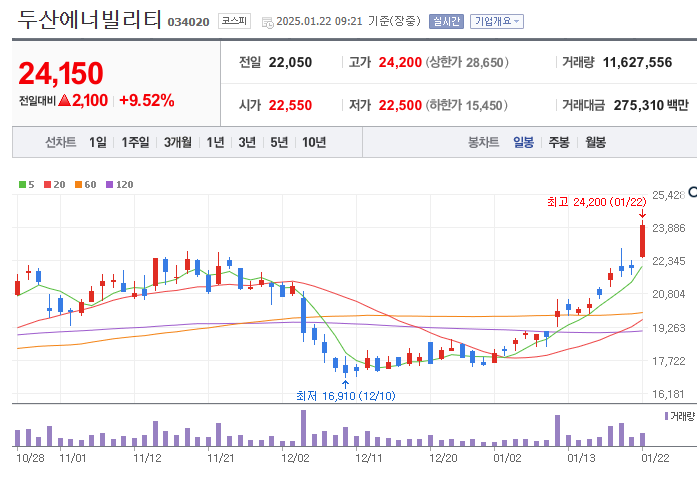
Task: Click the 코스피 market label
Action: pos(234,21)
